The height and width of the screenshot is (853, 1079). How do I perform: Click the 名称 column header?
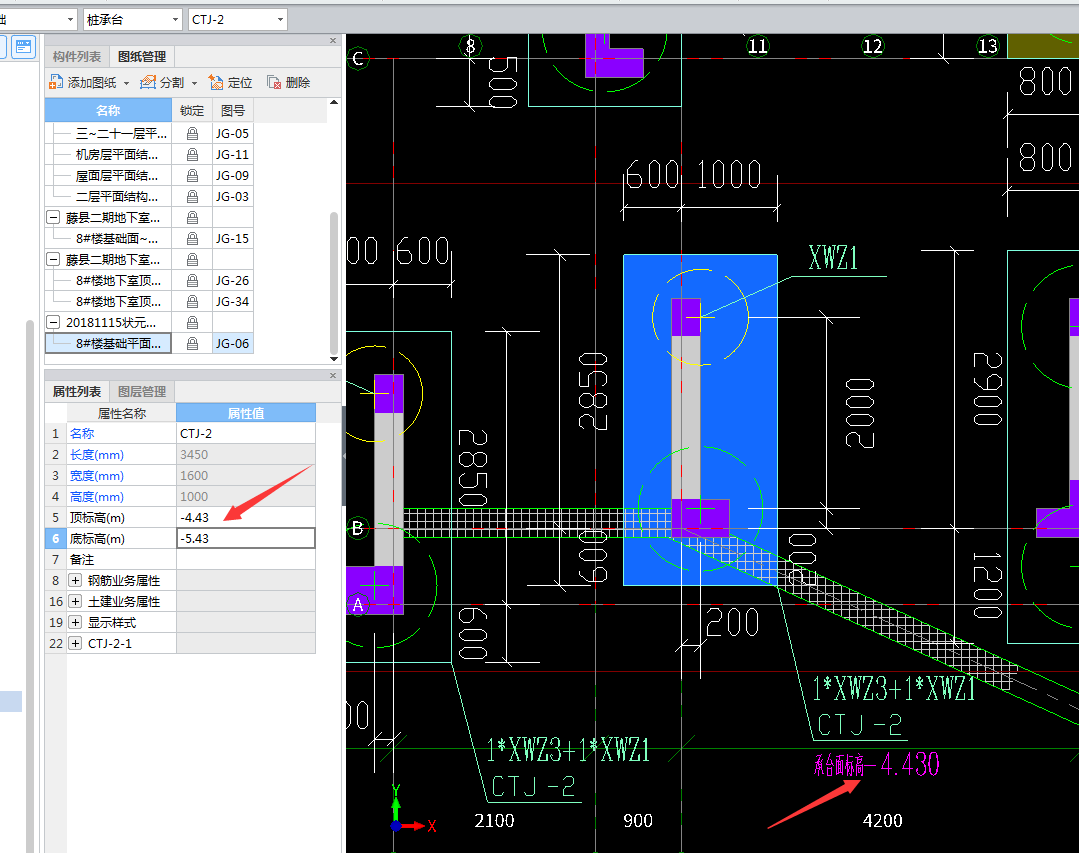108,110
